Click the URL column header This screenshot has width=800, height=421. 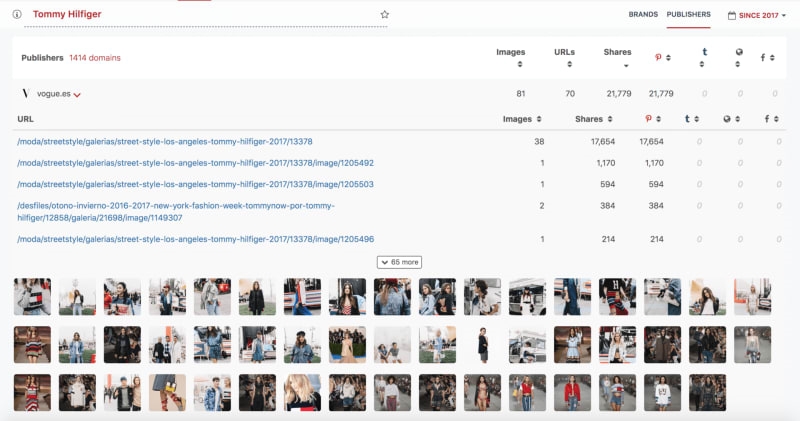26,119
